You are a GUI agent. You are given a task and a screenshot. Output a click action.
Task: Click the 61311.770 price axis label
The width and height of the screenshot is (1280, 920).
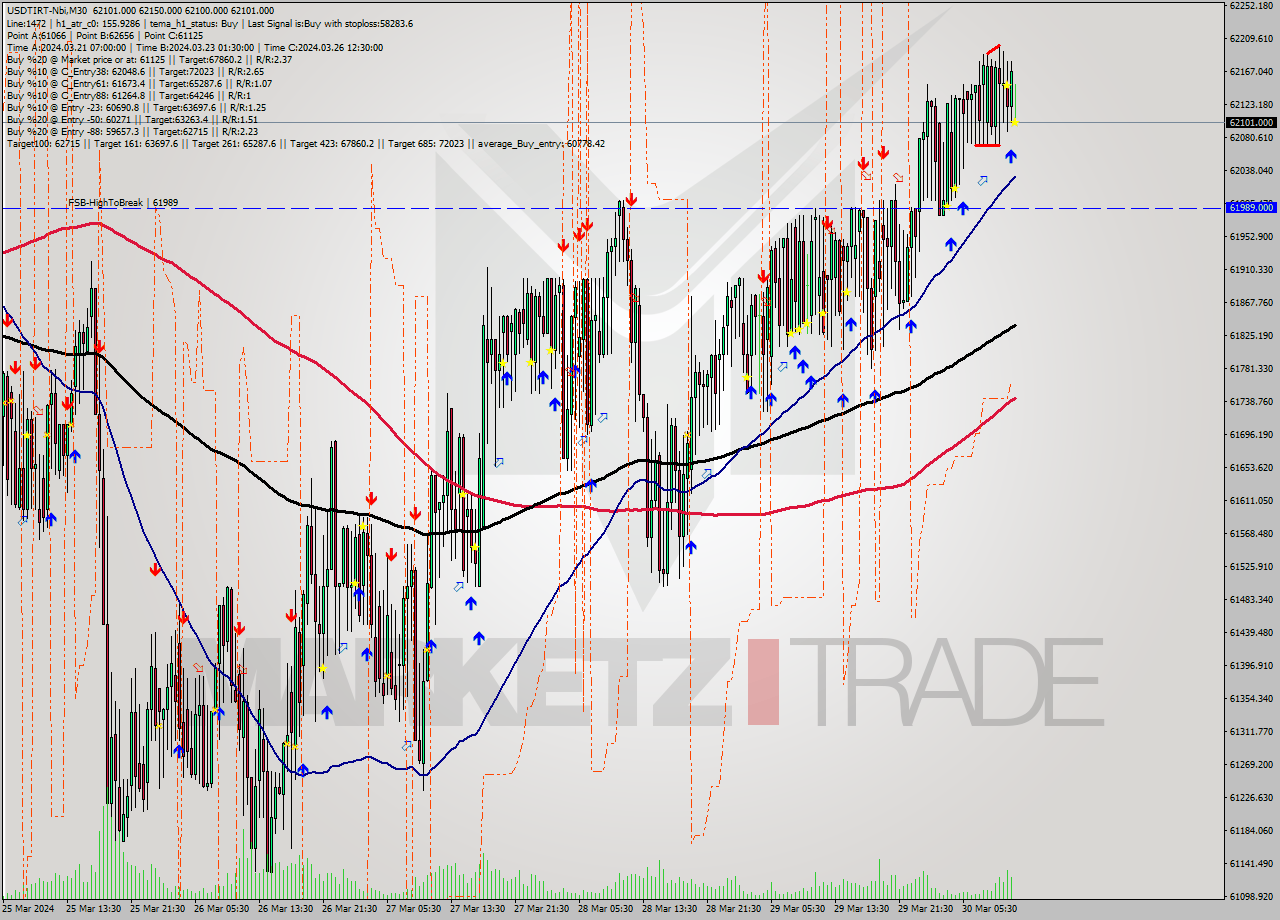coord(1251,731)
